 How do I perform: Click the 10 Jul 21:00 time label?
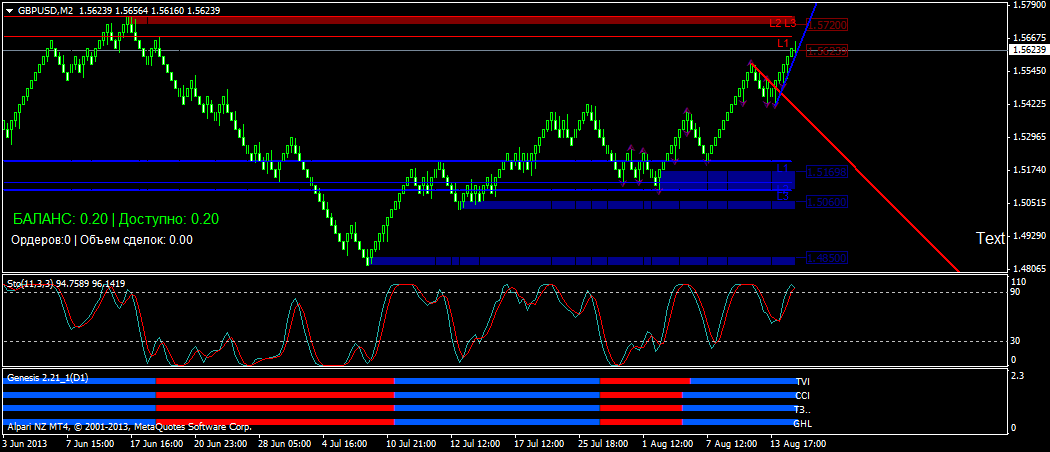[x=411, y=443]
